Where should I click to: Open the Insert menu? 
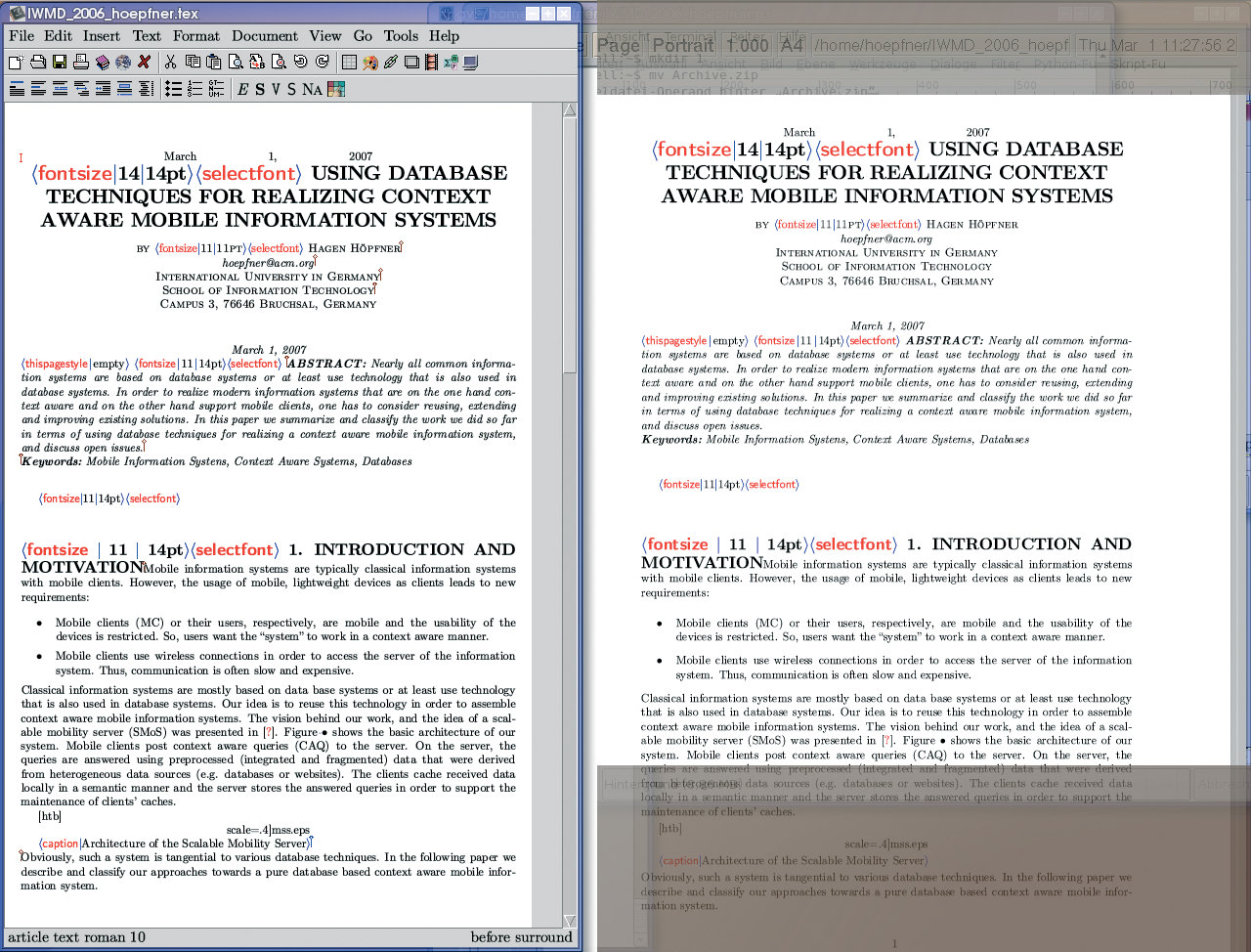[102, 36]
